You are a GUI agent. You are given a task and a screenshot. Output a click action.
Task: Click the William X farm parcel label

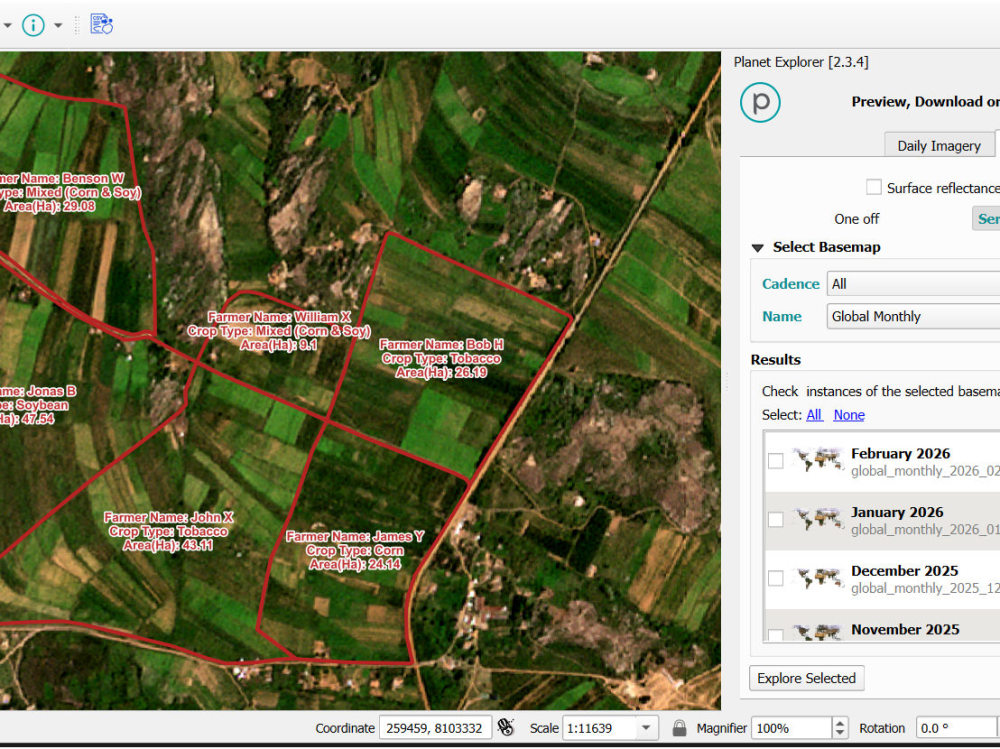279,331
